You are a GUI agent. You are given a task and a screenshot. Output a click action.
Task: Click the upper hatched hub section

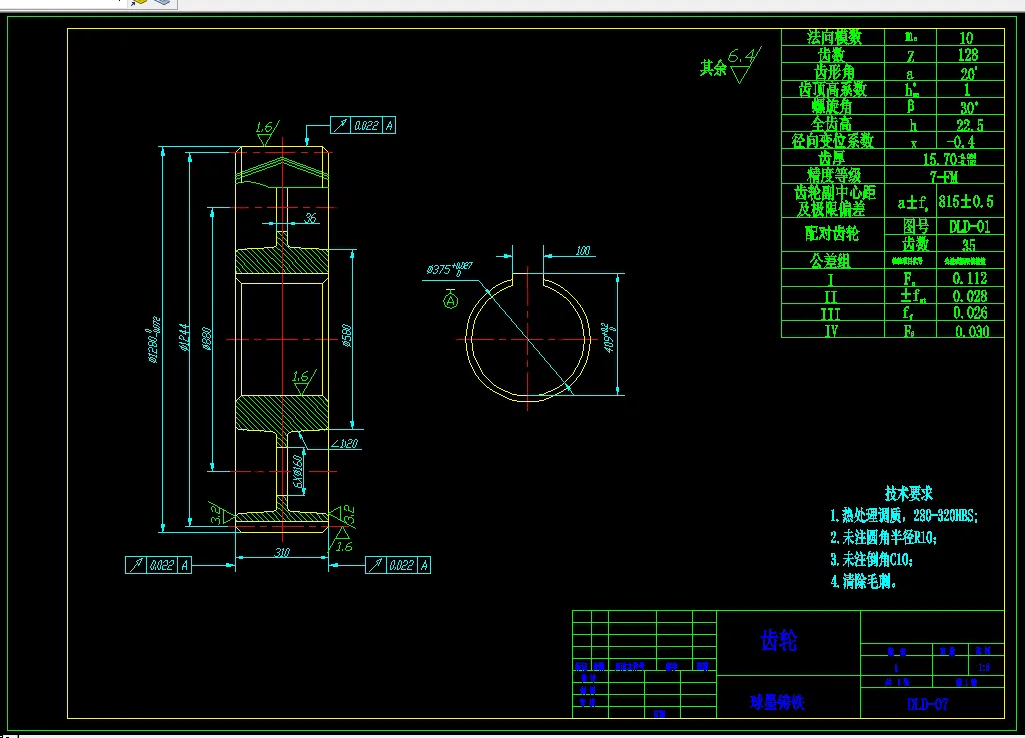(282, 261)
